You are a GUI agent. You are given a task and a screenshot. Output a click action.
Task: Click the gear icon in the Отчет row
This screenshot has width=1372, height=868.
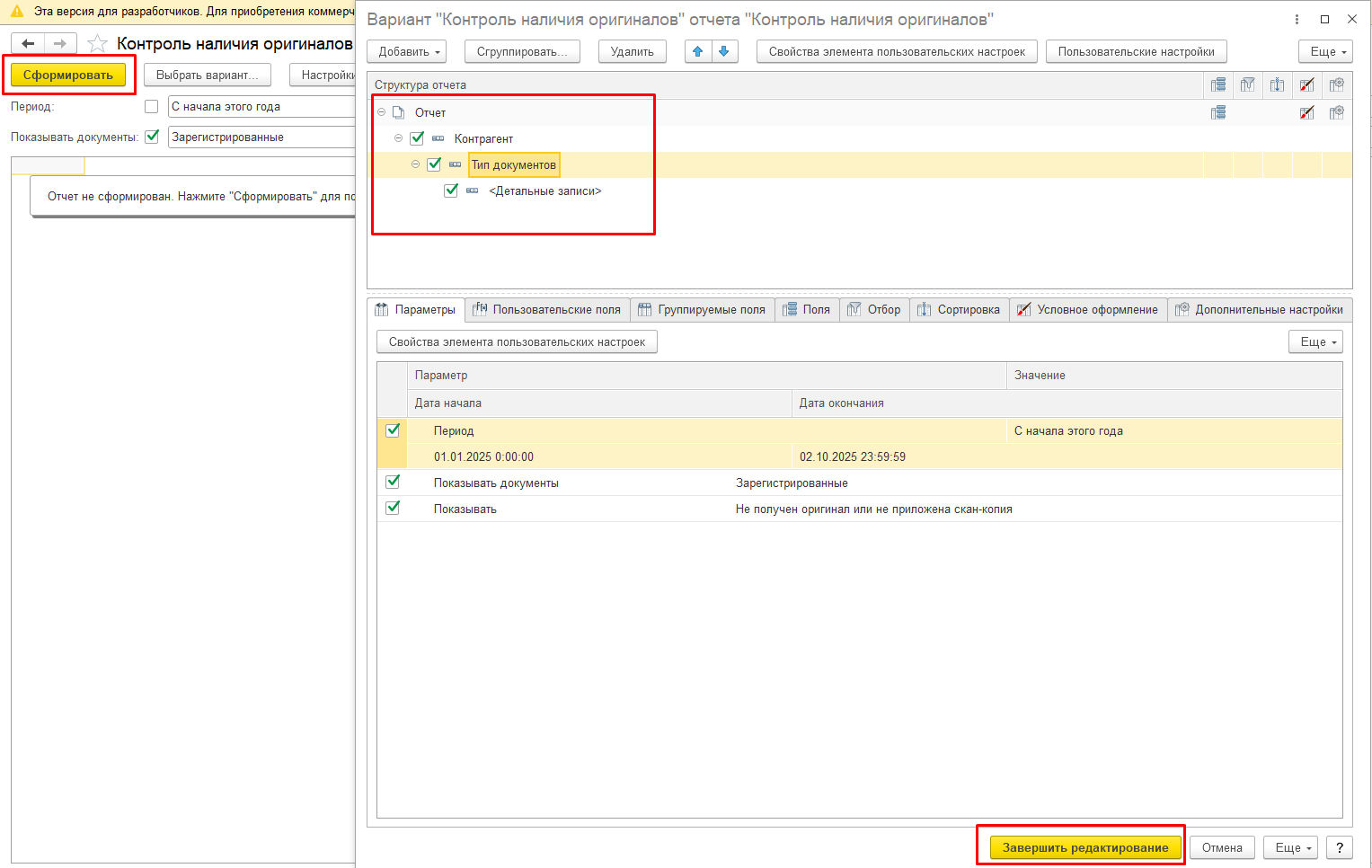click(1337, 112)
